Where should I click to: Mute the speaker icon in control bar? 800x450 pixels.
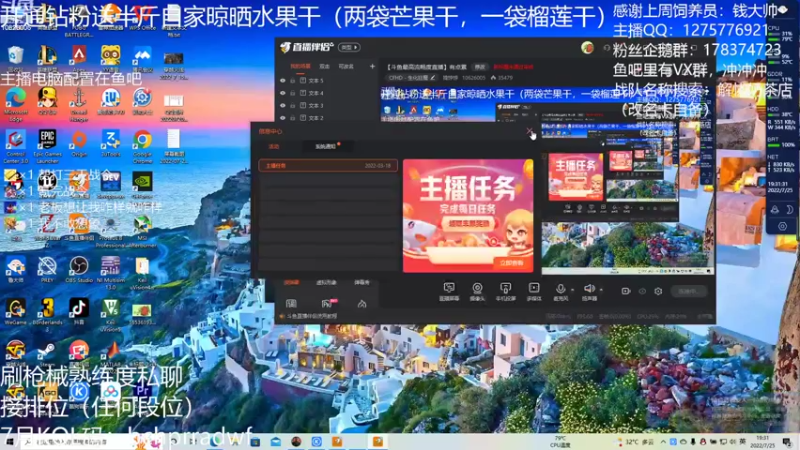tap(589, 291)
